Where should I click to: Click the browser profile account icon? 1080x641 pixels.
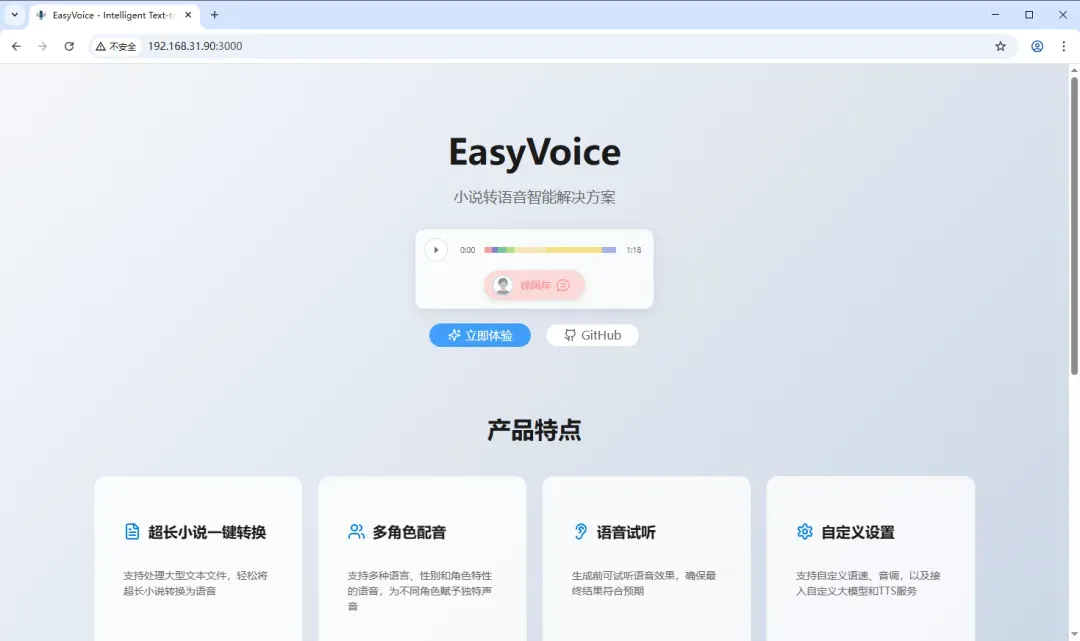1037,46
